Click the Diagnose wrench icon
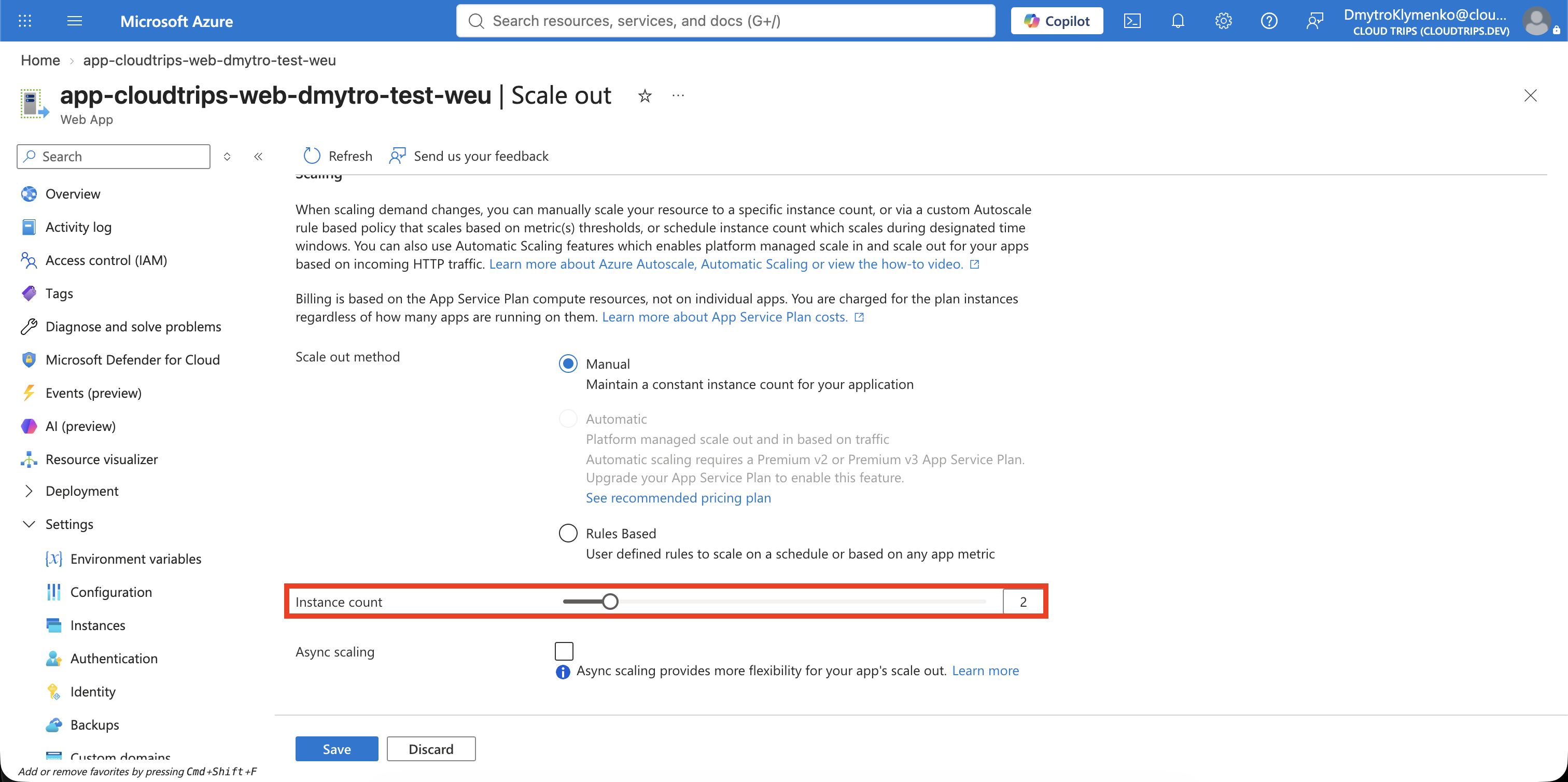This screenshot has width=1568, height=782. (x=29, y=326)
